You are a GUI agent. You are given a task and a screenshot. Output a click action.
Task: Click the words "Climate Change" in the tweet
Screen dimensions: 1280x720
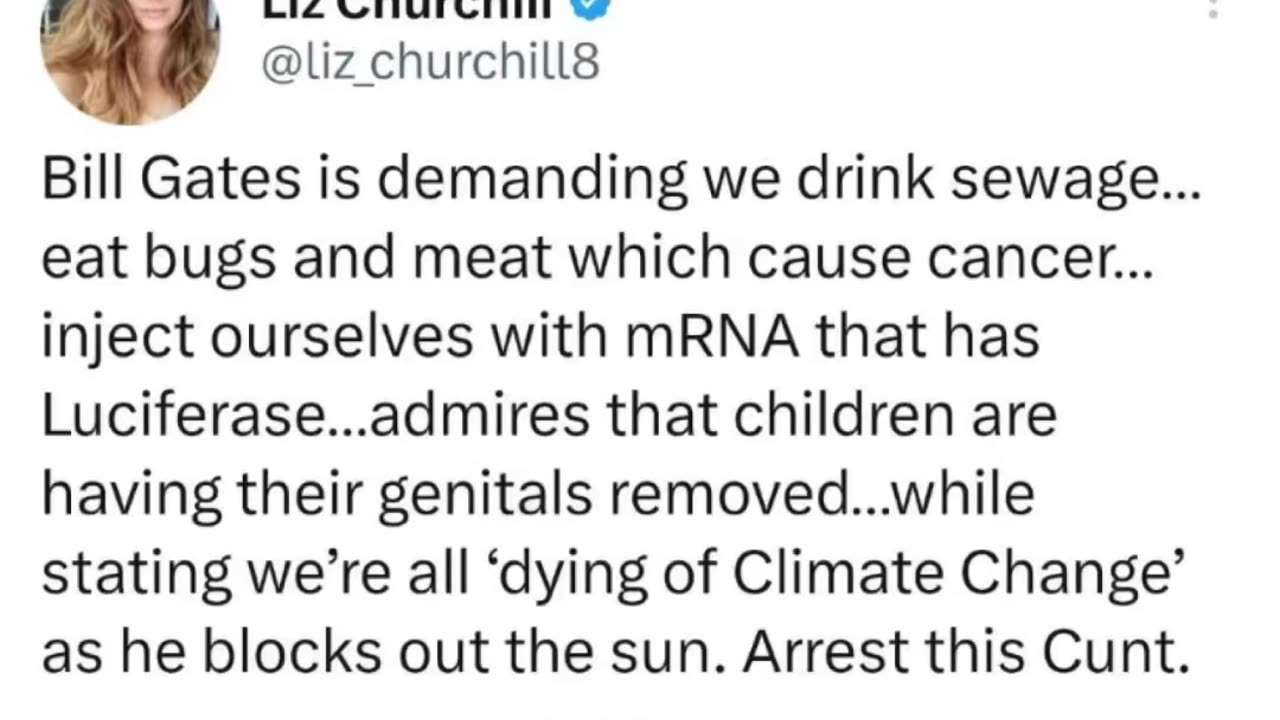pyautogui.click(x=951, y=573)
